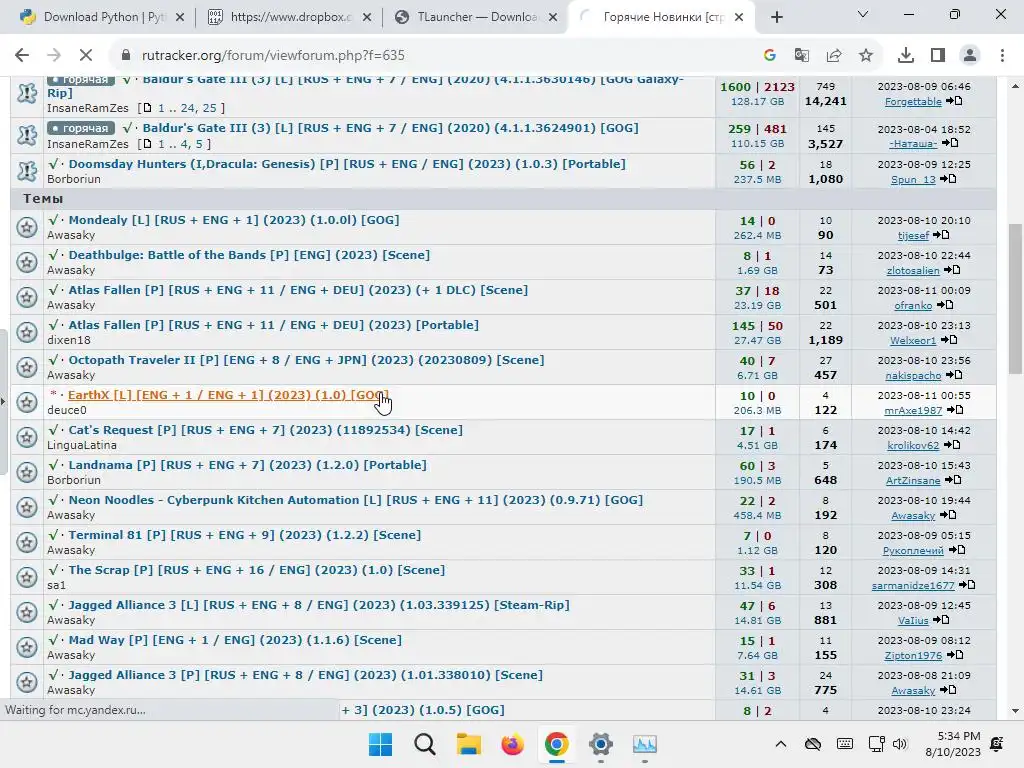Click the topic star icon for The Scrap

point(27,577)
